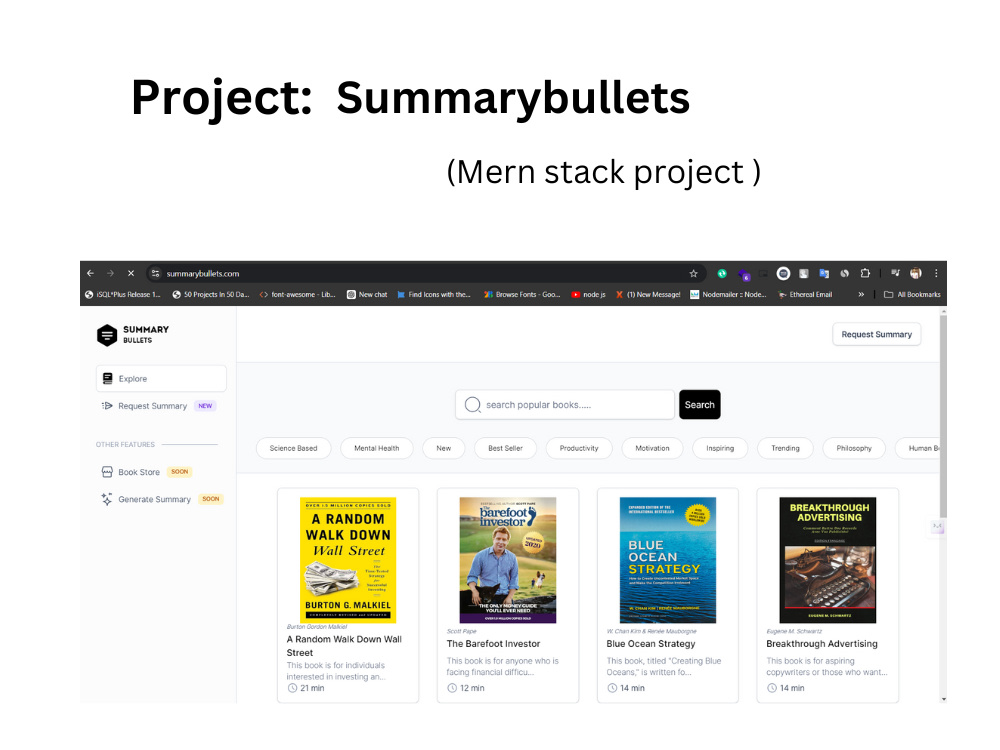Open the Chrome profile avatar

(x=916, y=273)
